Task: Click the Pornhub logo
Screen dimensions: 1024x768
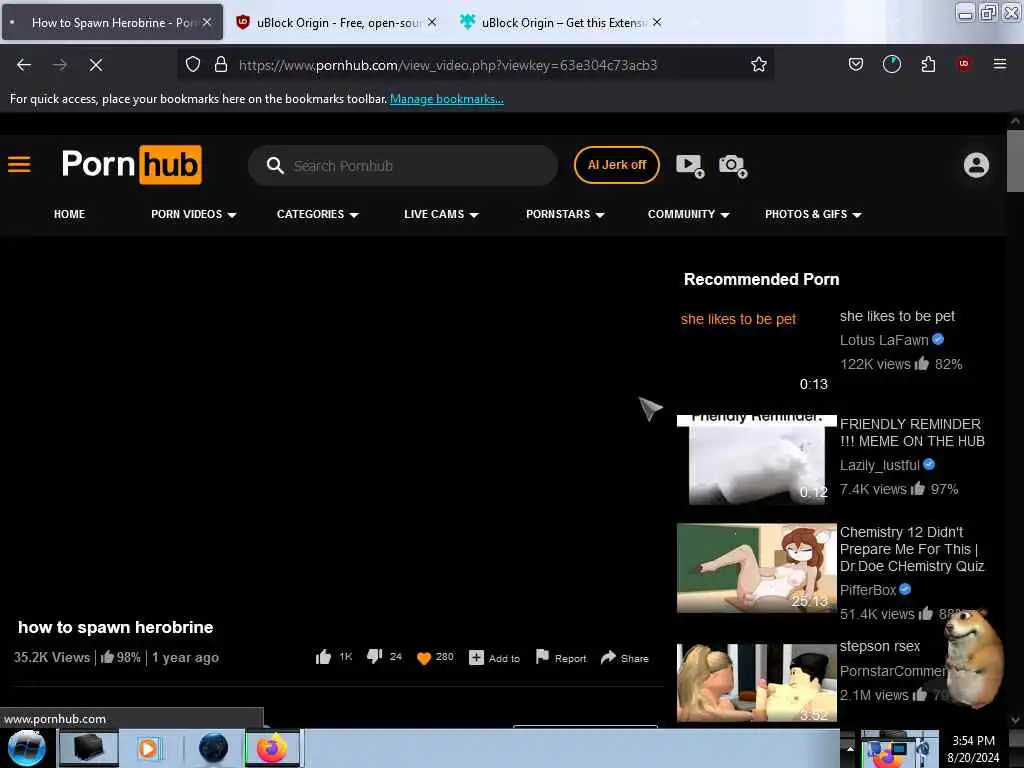Action: [131, 164]
